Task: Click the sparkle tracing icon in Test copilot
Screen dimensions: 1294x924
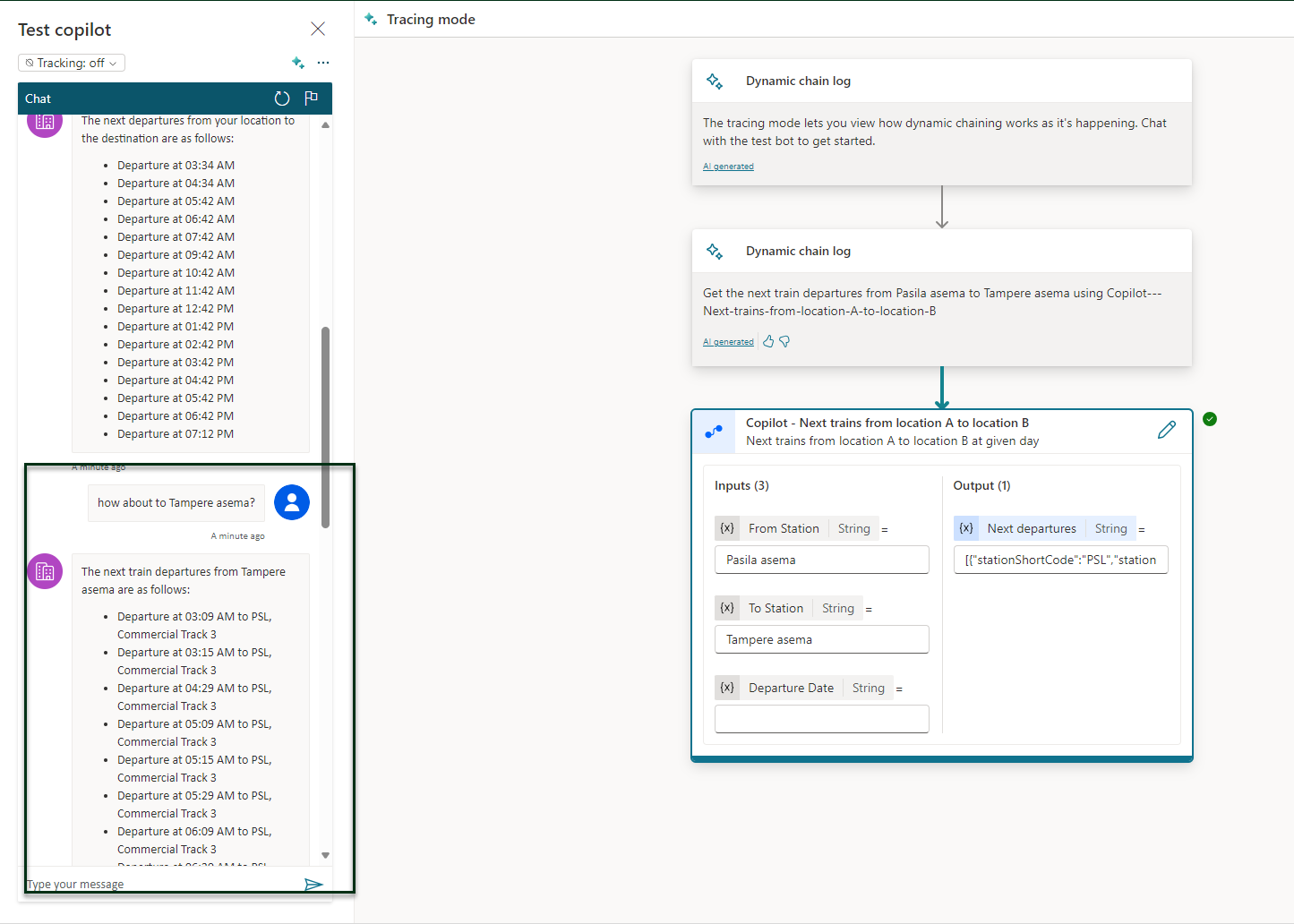Action: tap(298, 63)
